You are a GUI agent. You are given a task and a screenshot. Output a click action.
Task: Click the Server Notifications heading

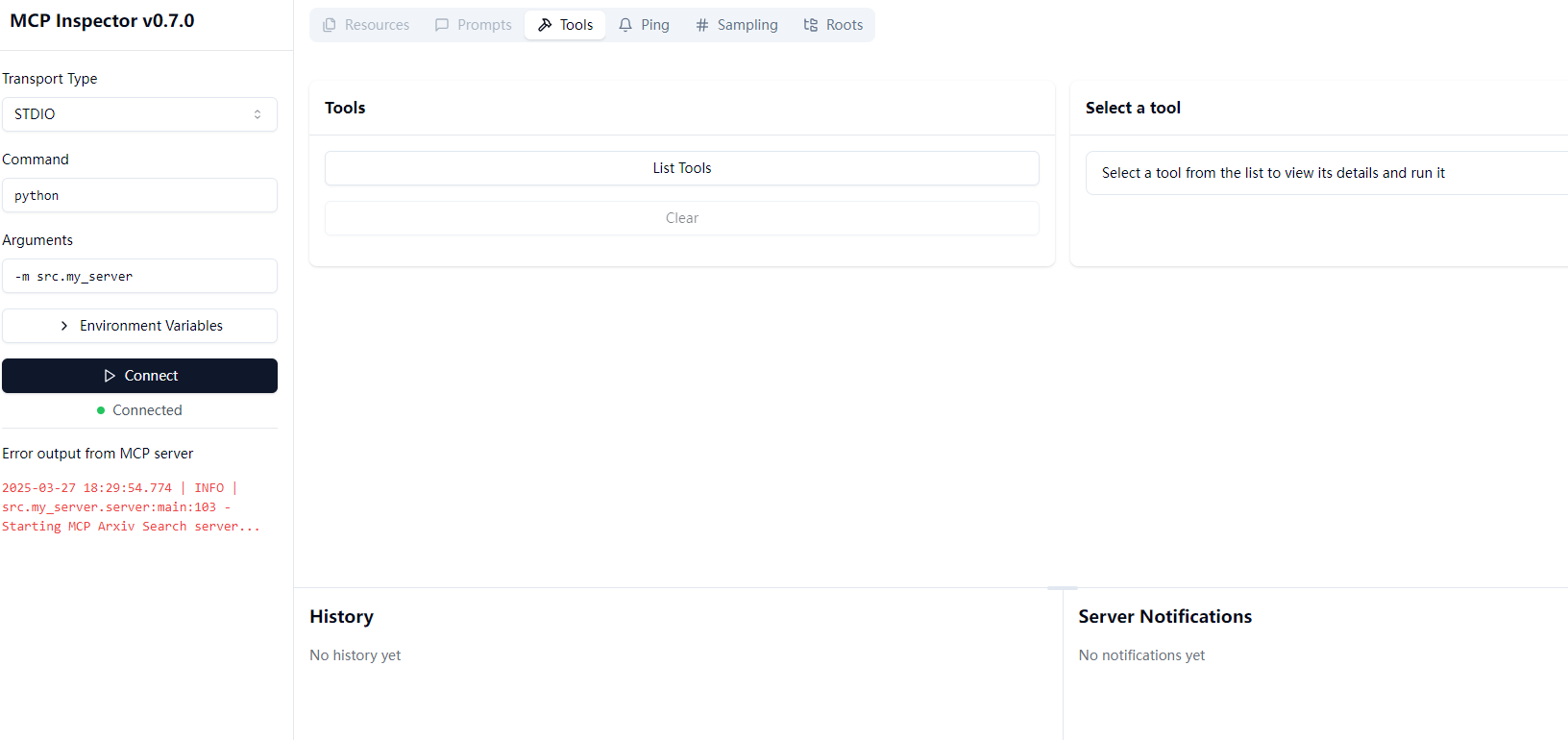tap(1164, 617)
